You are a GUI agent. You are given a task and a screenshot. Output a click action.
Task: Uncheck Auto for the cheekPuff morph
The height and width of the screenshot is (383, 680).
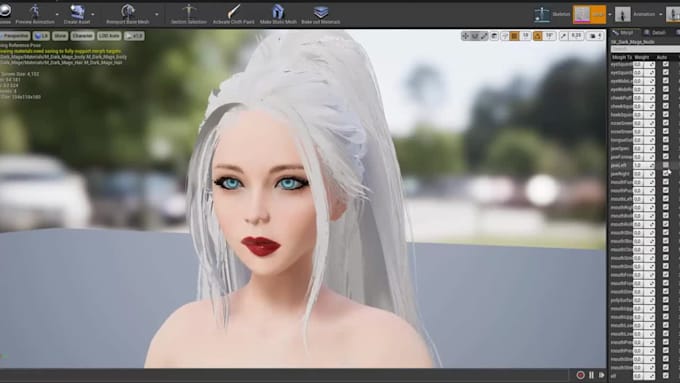(x=666, y=98)
